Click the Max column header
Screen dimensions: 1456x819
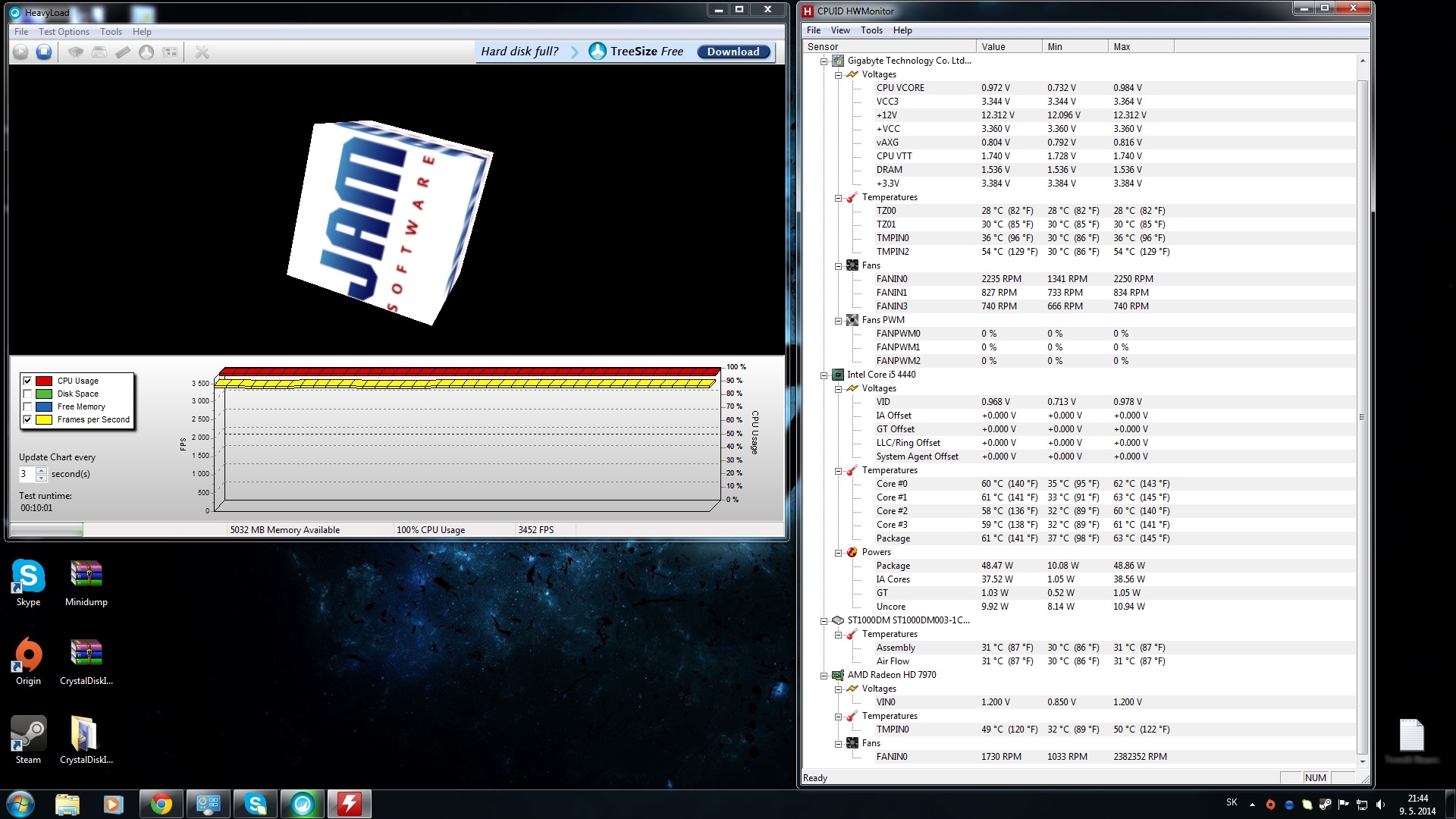coord(1140,46)
